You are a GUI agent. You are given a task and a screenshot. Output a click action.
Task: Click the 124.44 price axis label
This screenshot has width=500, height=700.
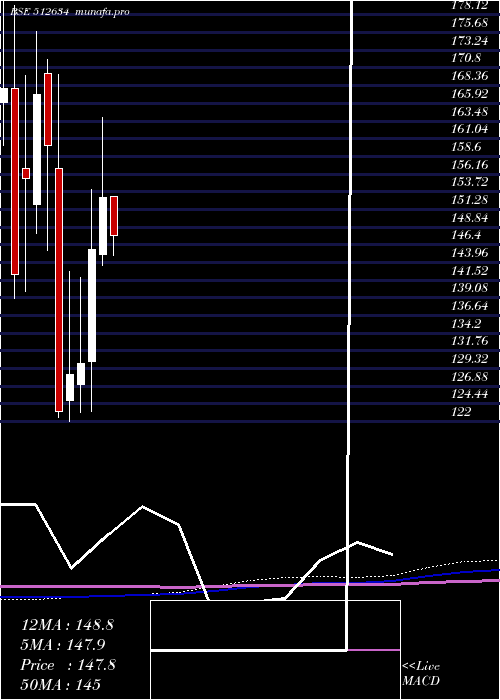pyautogui.click(x=469, y=394)
